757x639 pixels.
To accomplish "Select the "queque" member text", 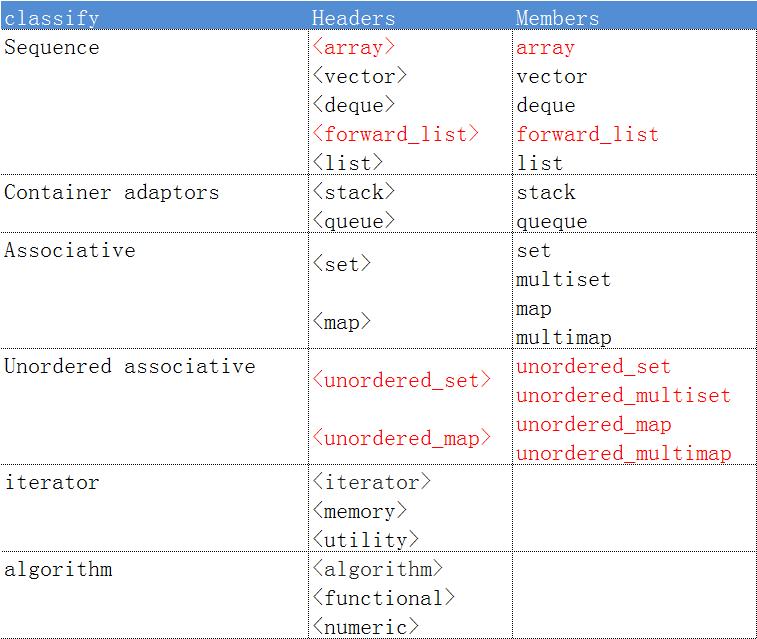I will [x=551, y=221].
